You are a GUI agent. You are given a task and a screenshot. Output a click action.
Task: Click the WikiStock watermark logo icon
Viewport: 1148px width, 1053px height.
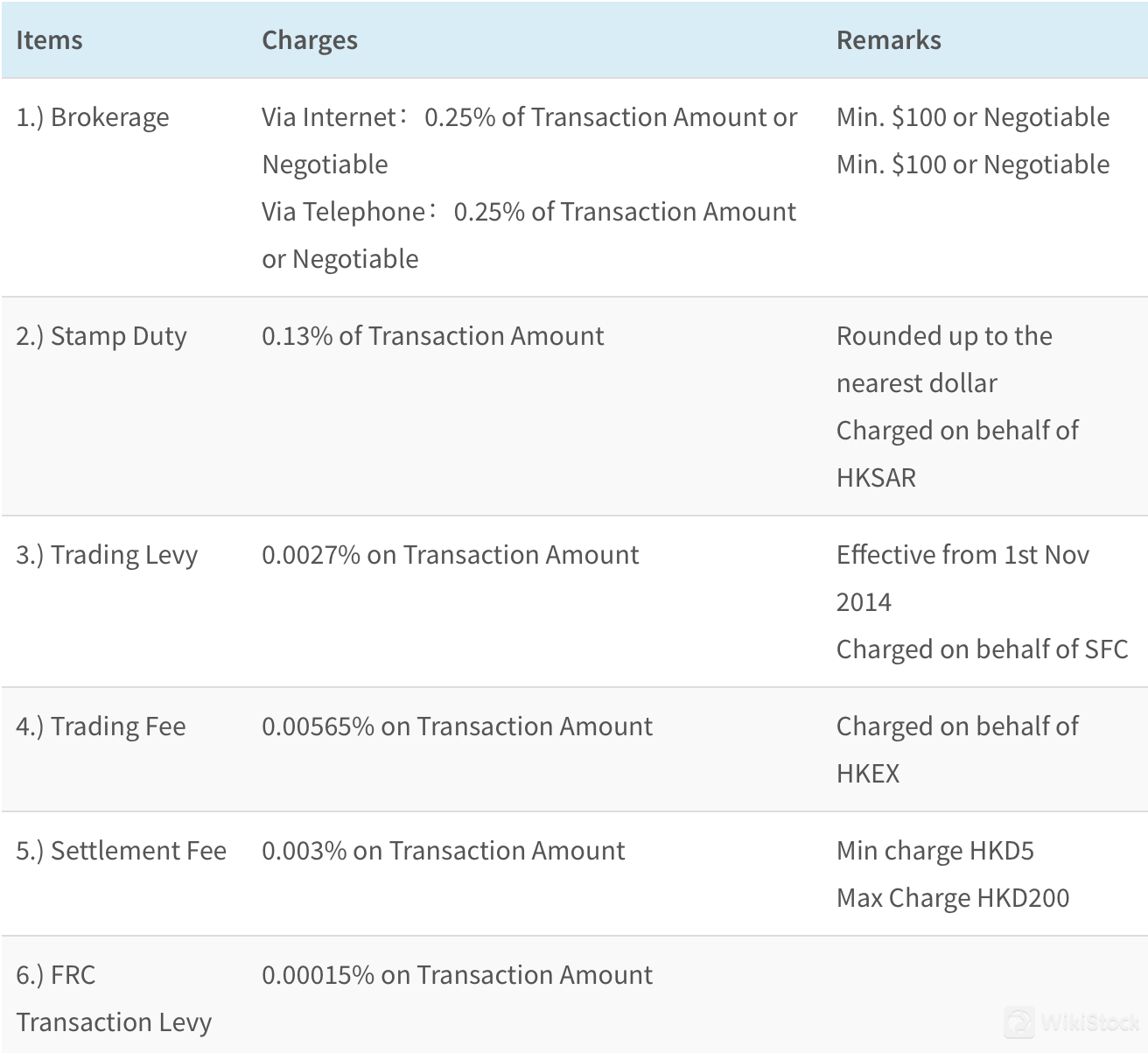[1018, 1021]
